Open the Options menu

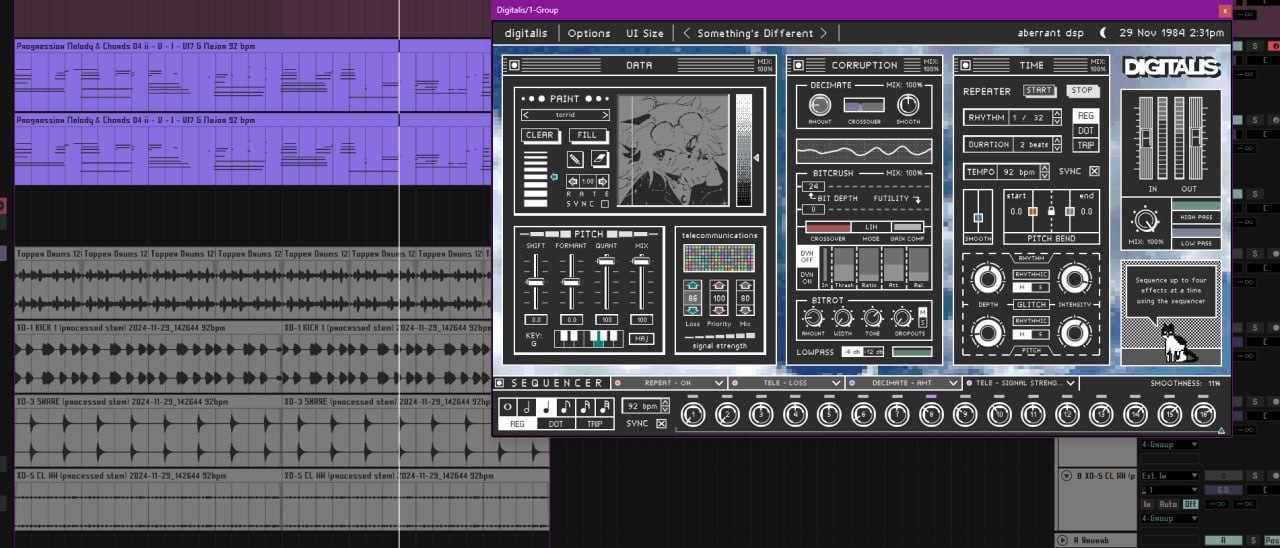pos(589,33)
